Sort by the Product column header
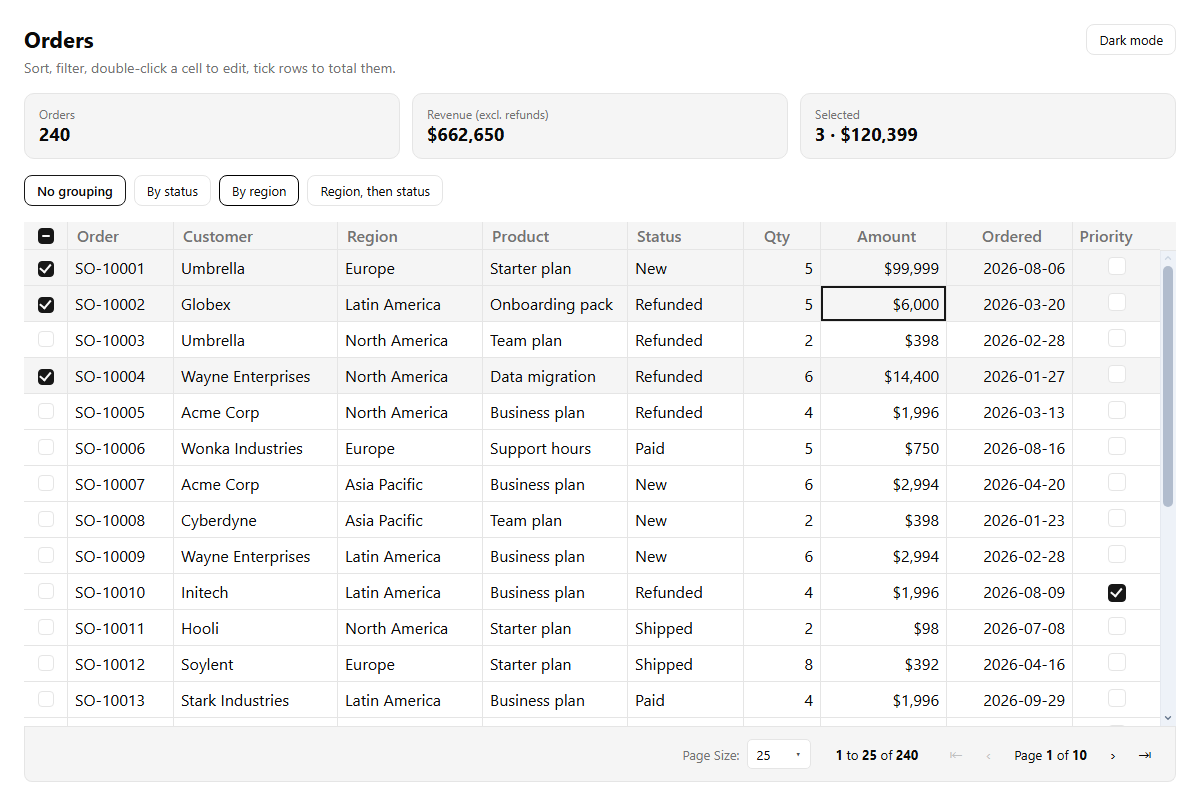The image size is (1200, 800). (x=555, y=236)
